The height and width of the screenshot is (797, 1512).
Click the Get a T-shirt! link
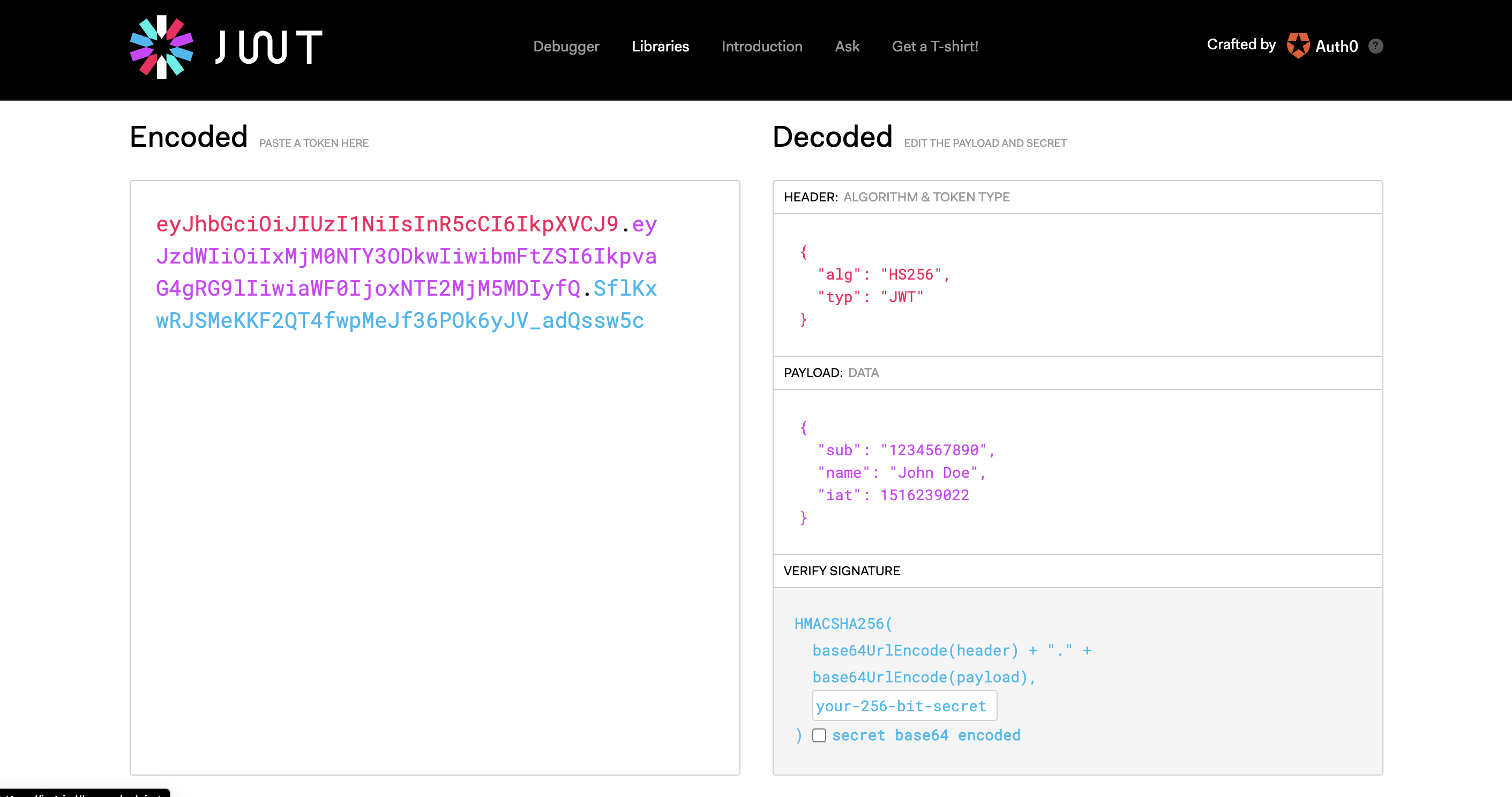click(x=934, y=47)
